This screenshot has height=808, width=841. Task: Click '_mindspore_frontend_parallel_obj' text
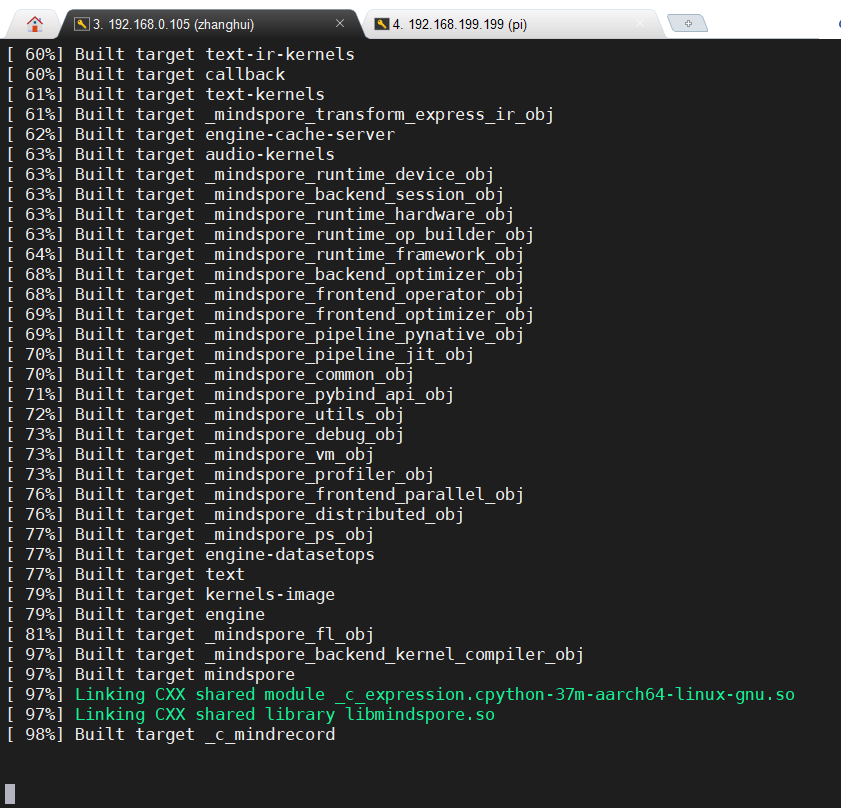pos(364,495)
